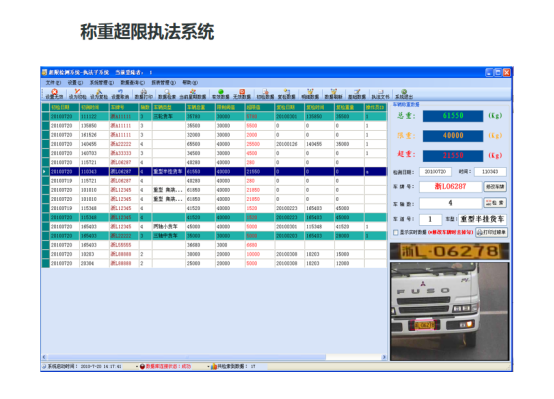This screenshot has height=399, width=554.
Task: Click the 打印过磅单 print button
Action: [491, 232]
